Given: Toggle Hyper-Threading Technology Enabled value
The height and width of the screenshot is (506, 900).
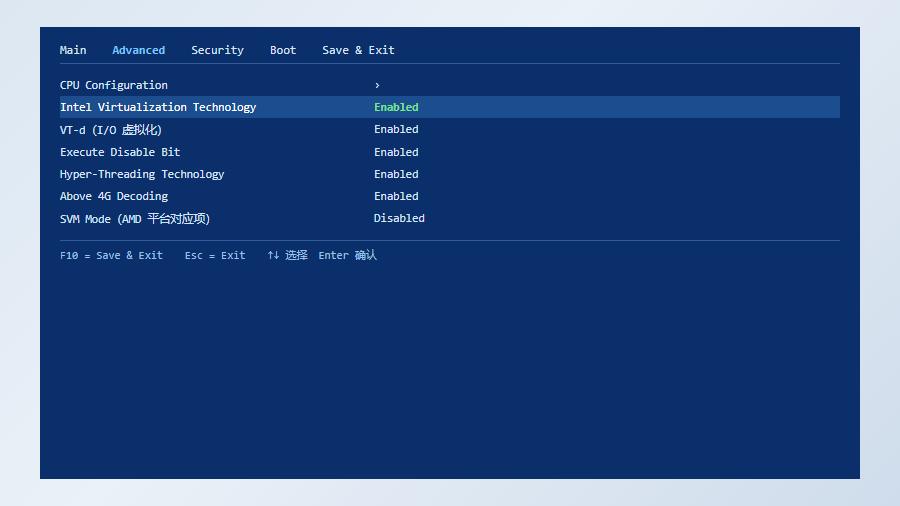Looking at the screenshot, I should tap(396, 174).
